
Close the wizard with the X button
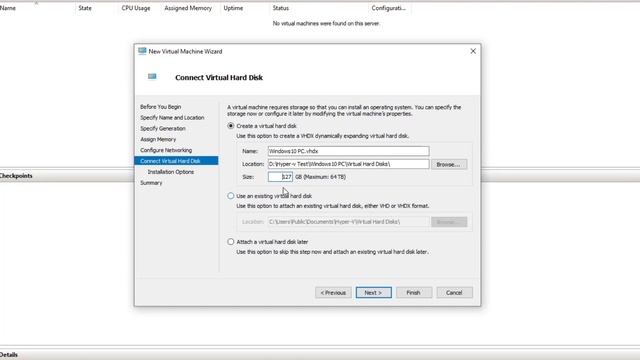point(473,51)
